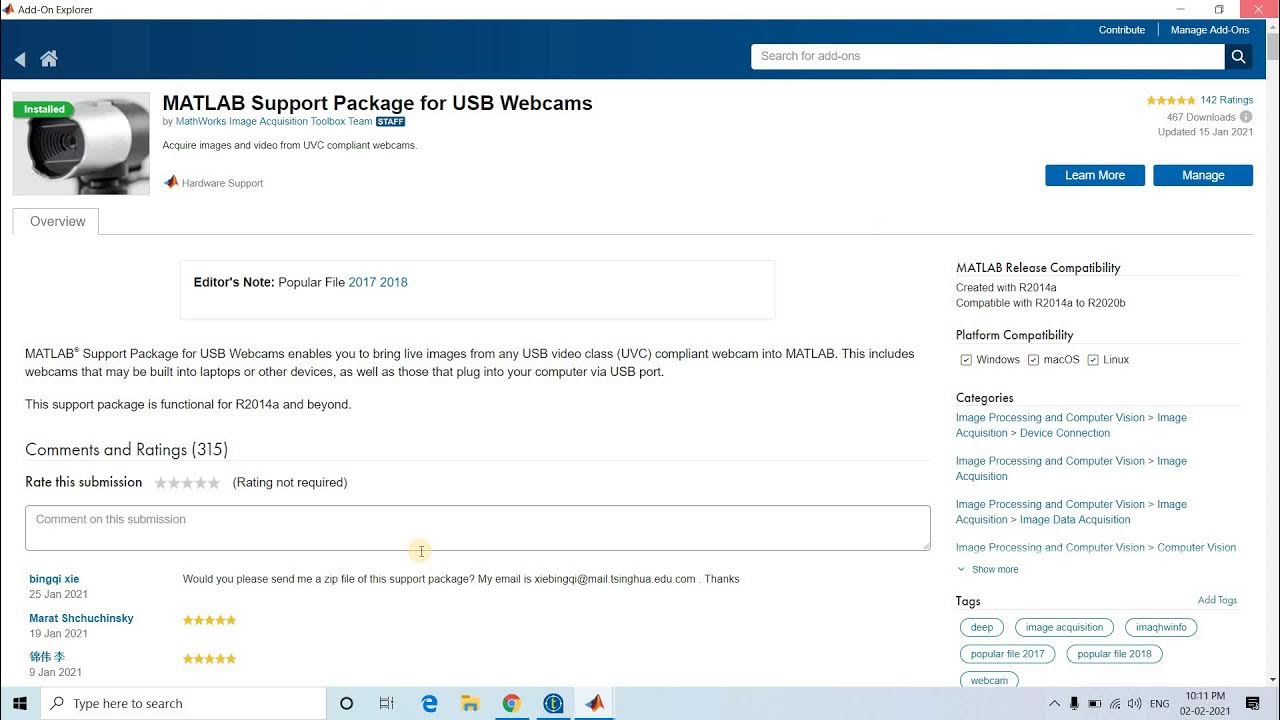This screenshot has width=1280, height=720.
Task: Open the 2017 popular file link
Action: [x=362, y=282]
